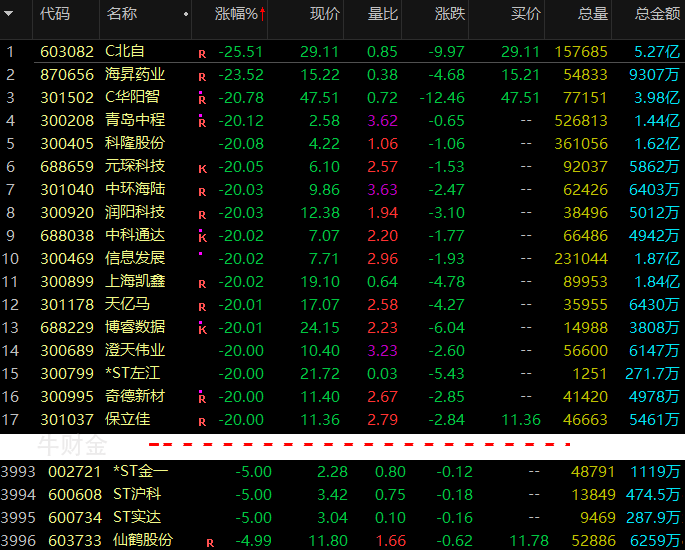The width and height of the screenshot is (685, 550).
Task: Click the R marker icon for C华阳智
Action: pos(202,100)
